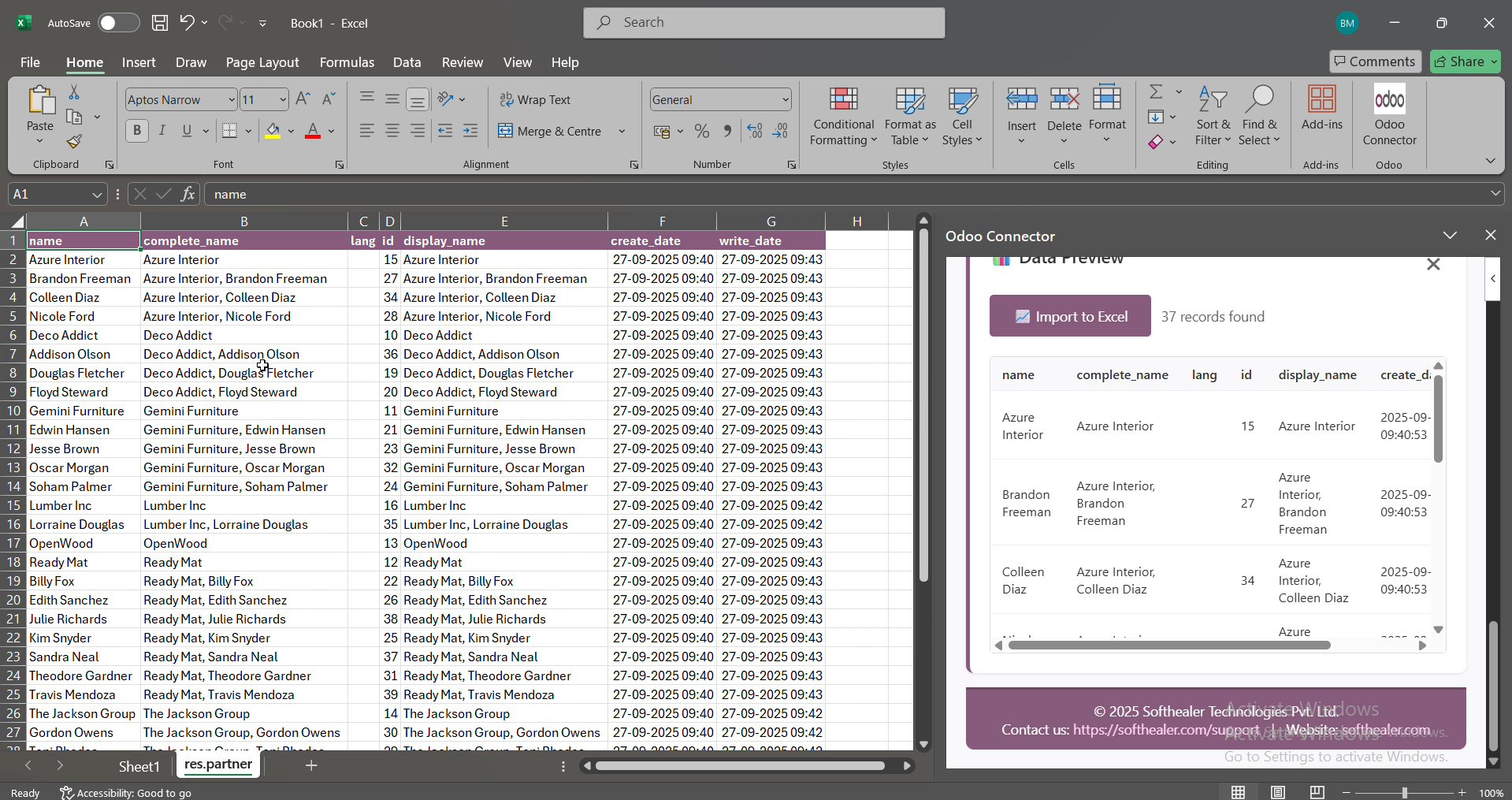Image resolution: width=1512 pixels, height=800 pixels.
Task: Click the Import to Excel button
Action: [1070, 316]
